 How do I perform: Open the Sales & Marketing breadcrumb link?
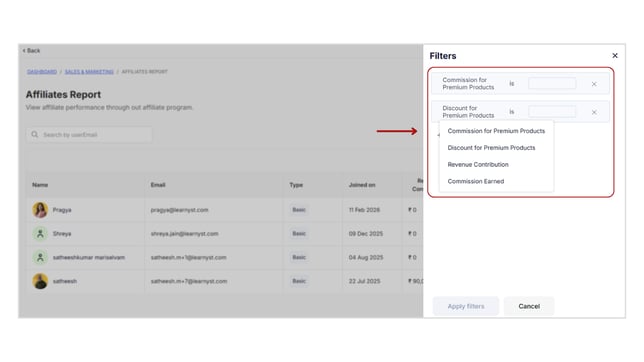(x=89, y=72)
